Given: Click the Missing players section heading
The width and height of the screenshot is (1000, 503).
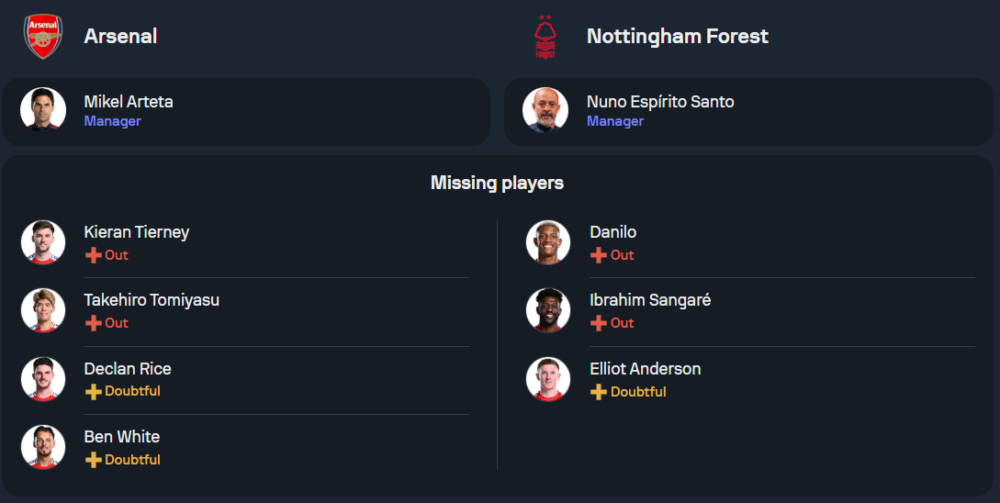Looking at the screenshot, I should tap(497, 183).
